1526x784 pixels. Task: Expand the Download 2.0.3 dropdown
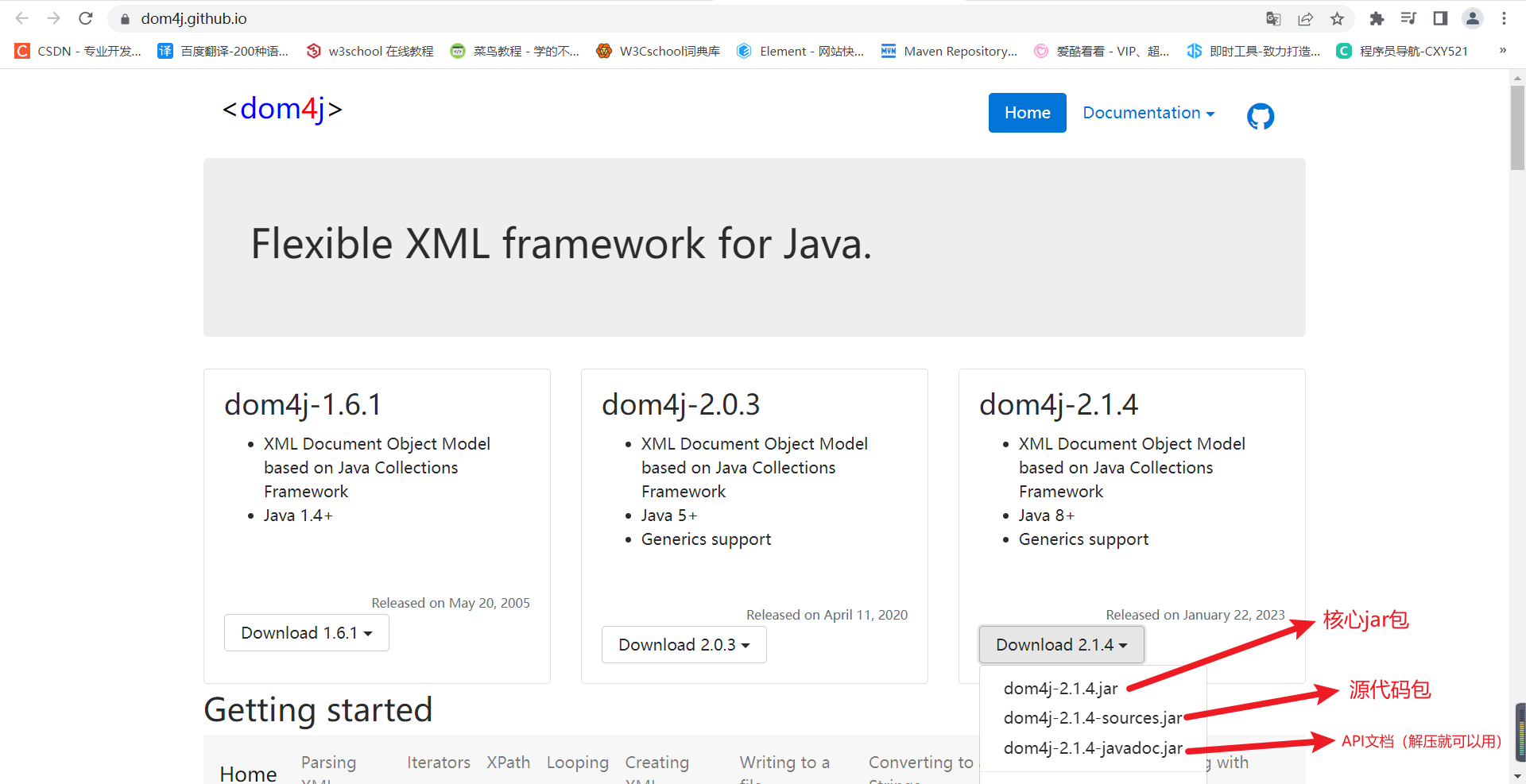[684, 644]
